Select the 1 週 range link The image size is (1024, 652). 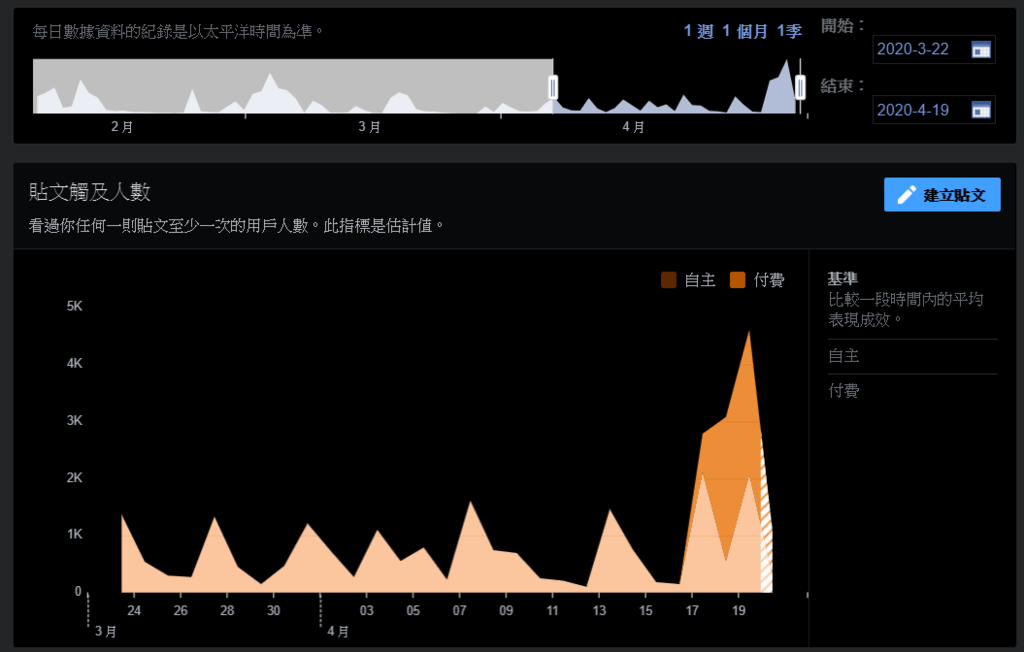(x=698, y=31)
